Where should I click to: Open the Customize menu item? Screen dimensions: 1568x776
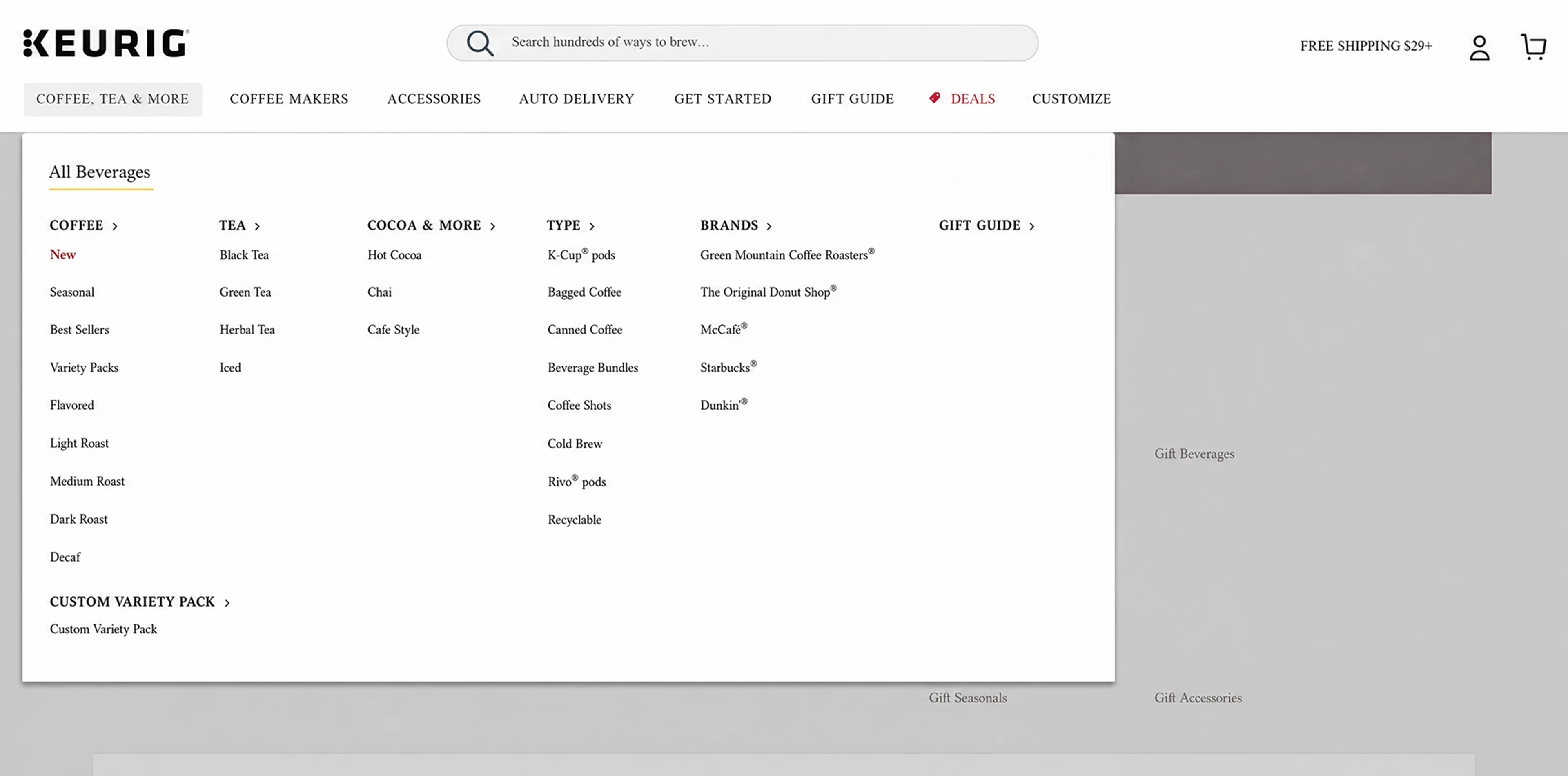point(1071,98)
